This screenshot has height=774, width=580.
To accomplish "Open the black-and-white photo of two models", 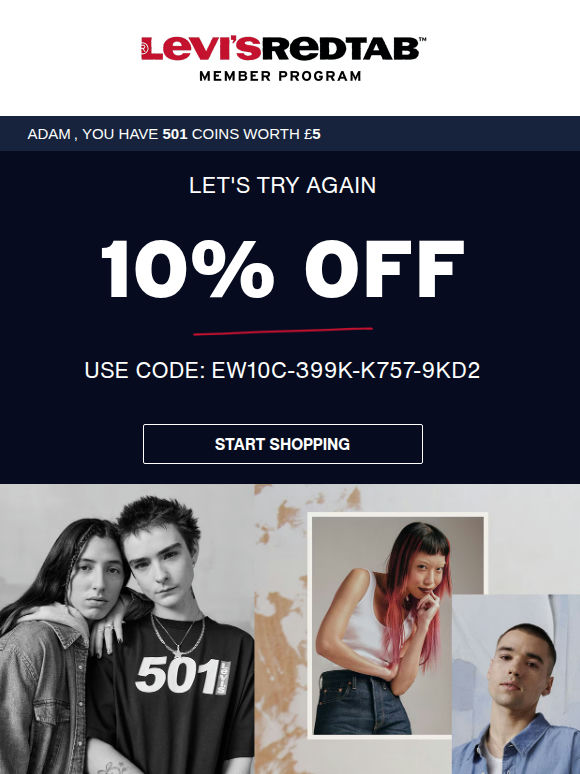I will tap(127, 629).
